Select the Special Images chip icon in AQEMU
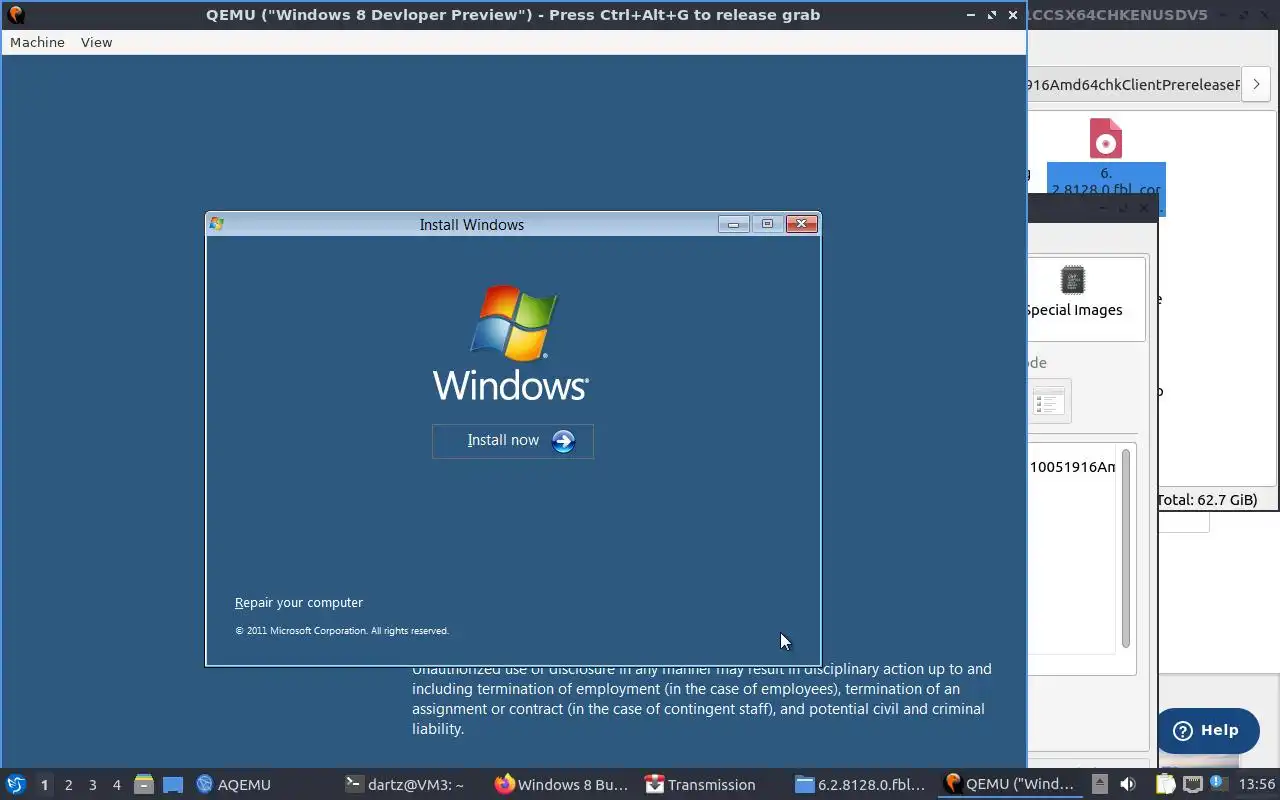Viewport: 1280px width, 800px height. 1073,280
